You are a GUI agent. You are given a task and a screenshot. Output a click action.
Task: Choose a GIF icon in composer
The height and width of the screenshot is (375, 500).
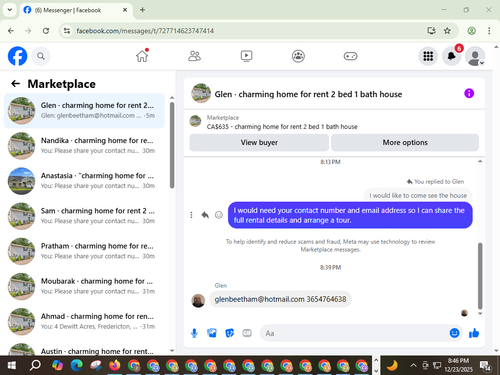(x=247, y=333)
